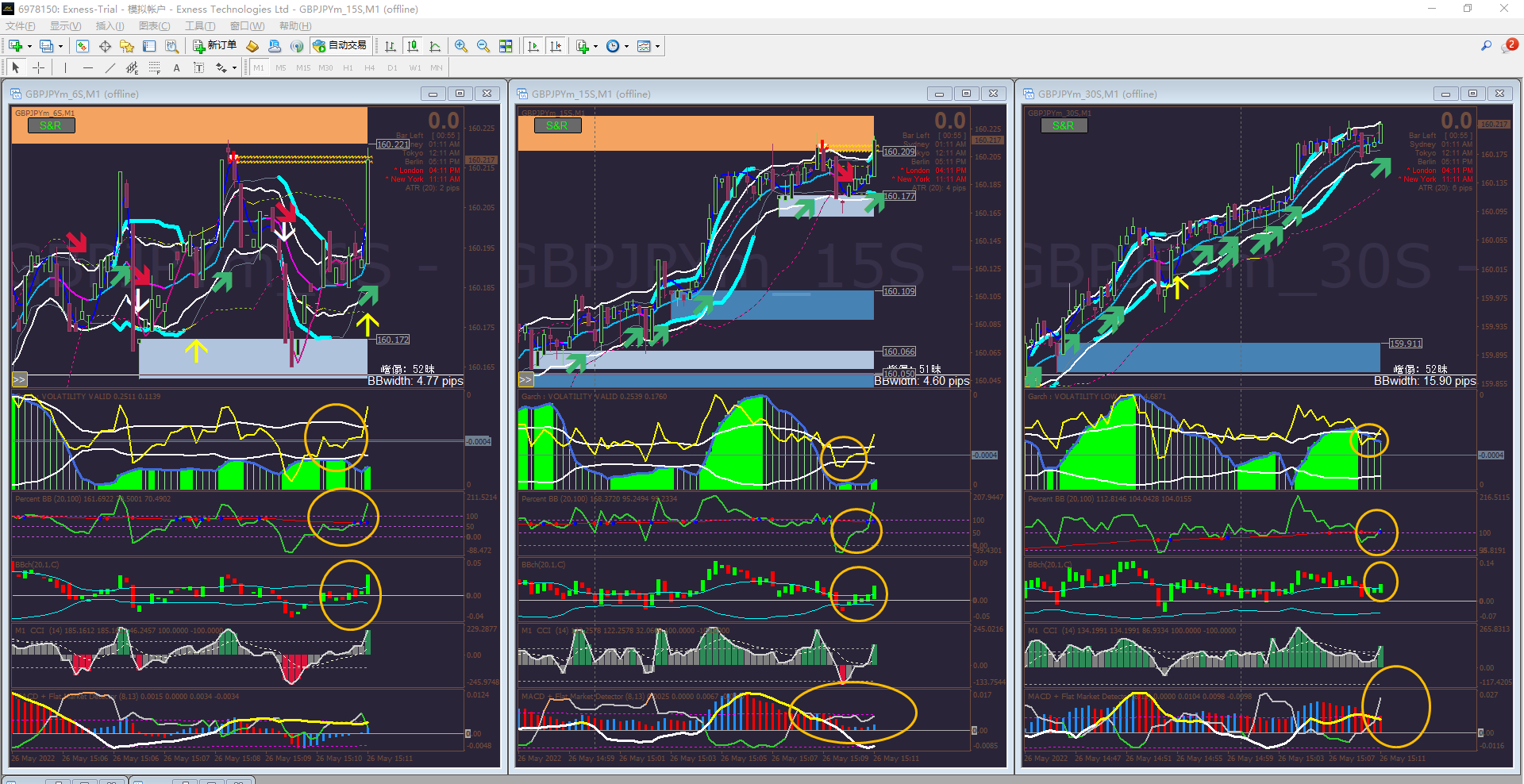
Task: Click the >> button in 6S chart
Action: (x=19, y=380)
